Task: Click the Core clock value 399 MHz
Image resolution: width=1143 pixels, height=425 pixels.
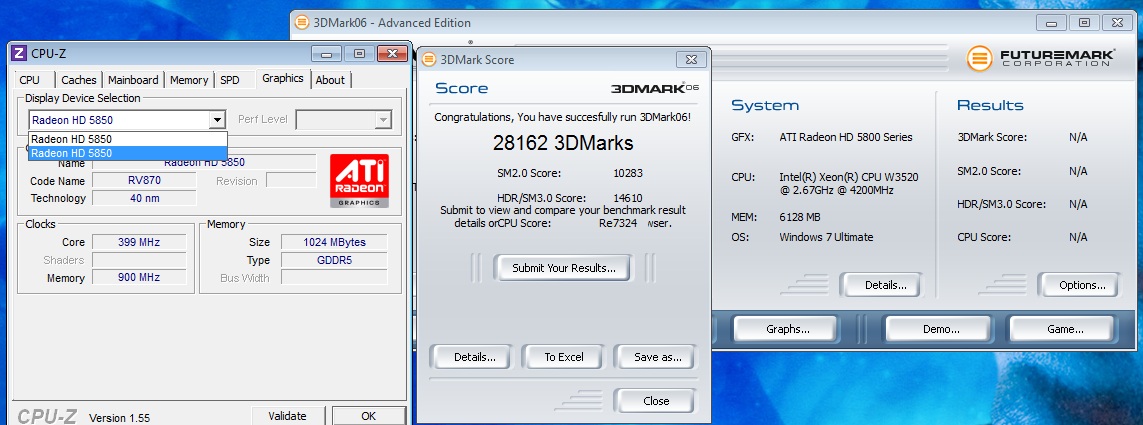Action: click(x=139, y=242)
